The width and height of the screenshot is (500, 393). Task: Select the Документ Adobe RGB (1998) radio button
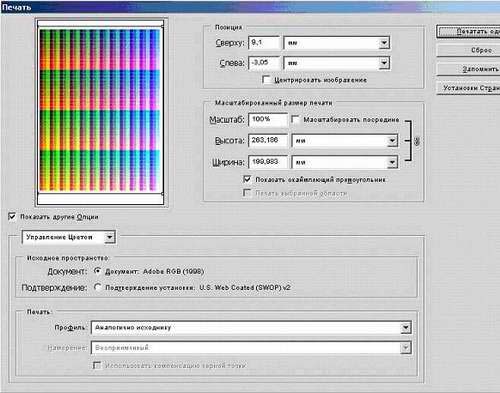pos(97,271)
